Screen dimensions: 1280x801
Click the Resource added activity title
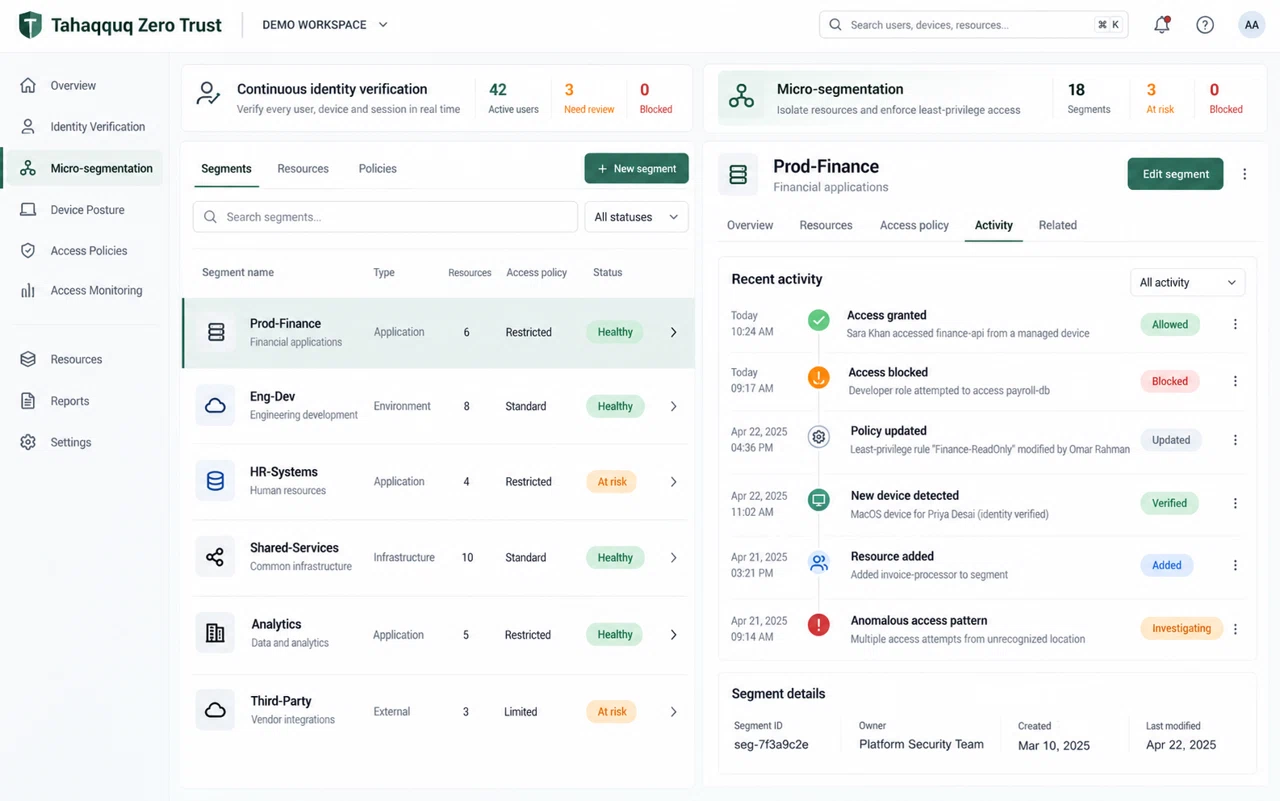(892, 557)
